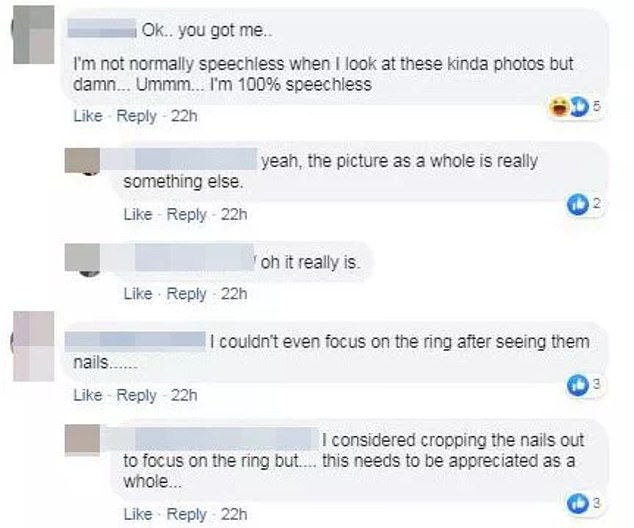The height and width of the screenshot is (528, 634).
Task: Reply to the 'them nails' comment
Action: click(136, 395)
